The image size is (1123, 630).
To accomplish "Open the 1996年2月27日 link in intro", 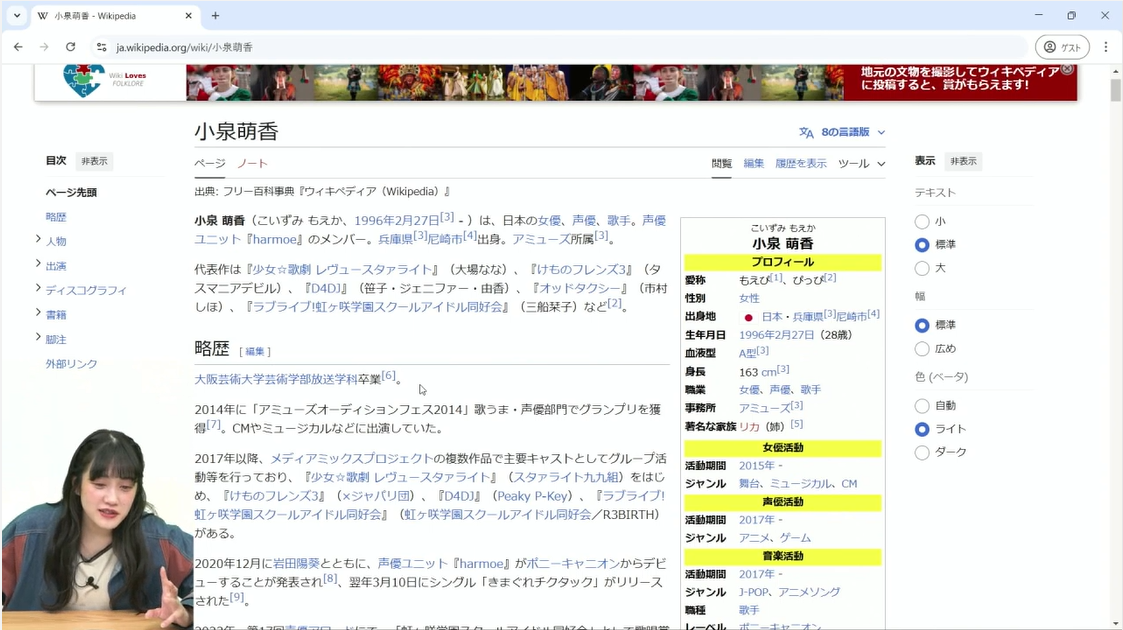I will (397, 220).
